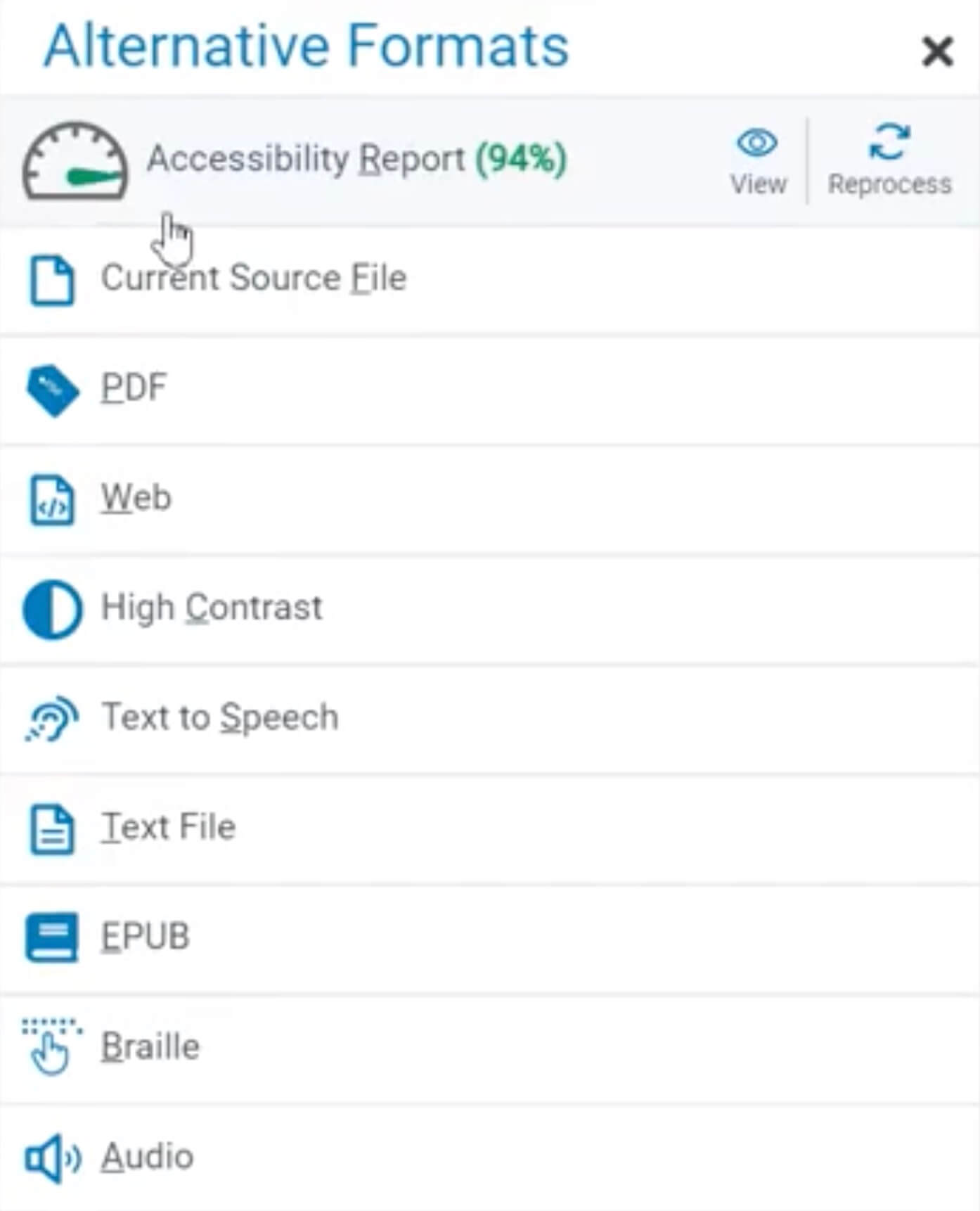
Task: Download the EPUB format text link
Action: [146, 937]
